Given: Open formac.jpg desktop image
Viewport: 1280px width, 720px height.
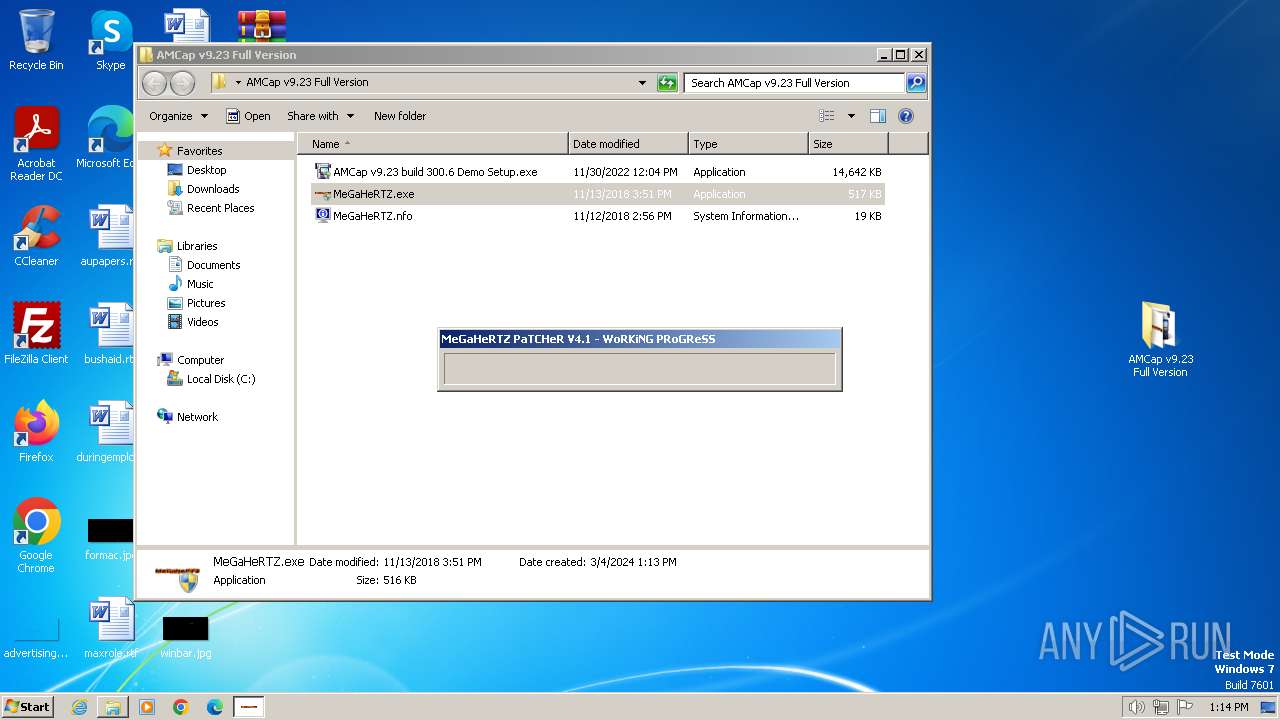Looking at the screenshot, I should pos(110,538).
